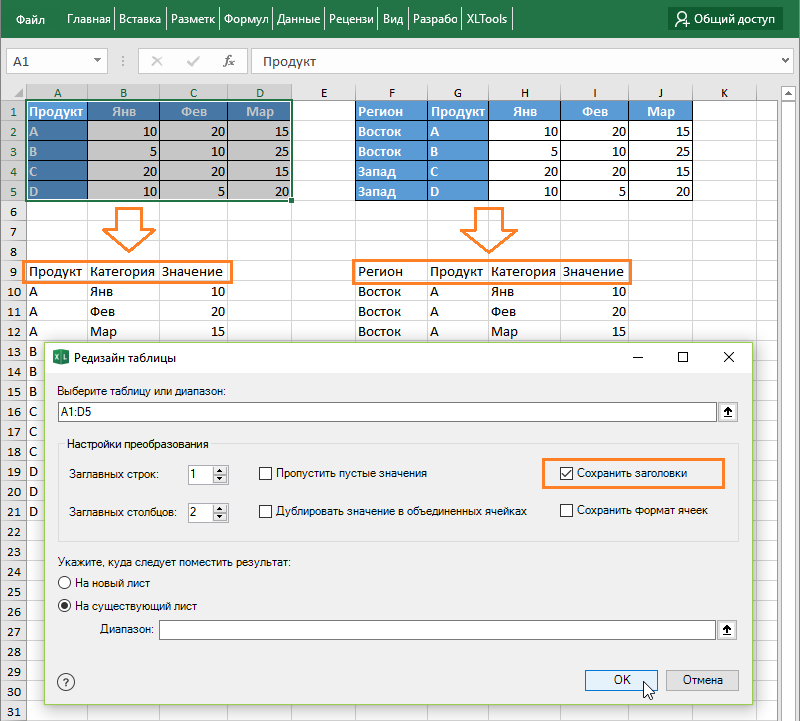Click the cancel entry X icon in formula bar

click(x=156, y=61)
